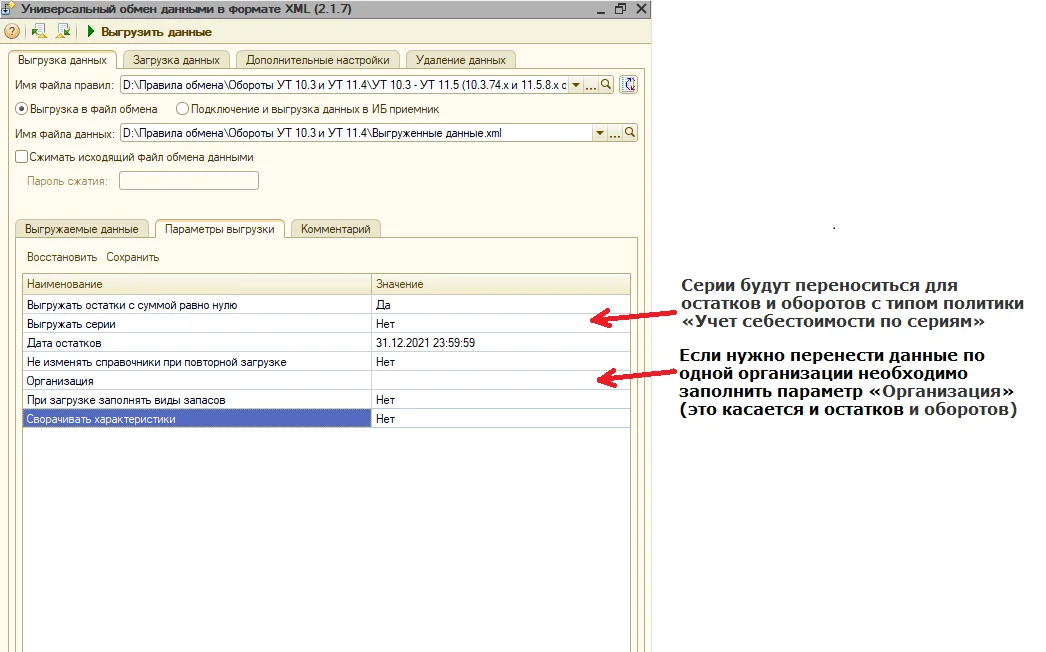Expand the rules file name dropdown
Screen dimensions: 1046x652
(576, 85)
